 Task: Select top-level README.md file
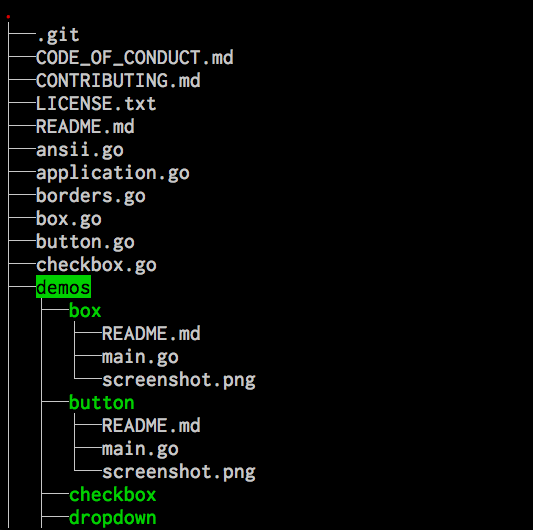85,126
